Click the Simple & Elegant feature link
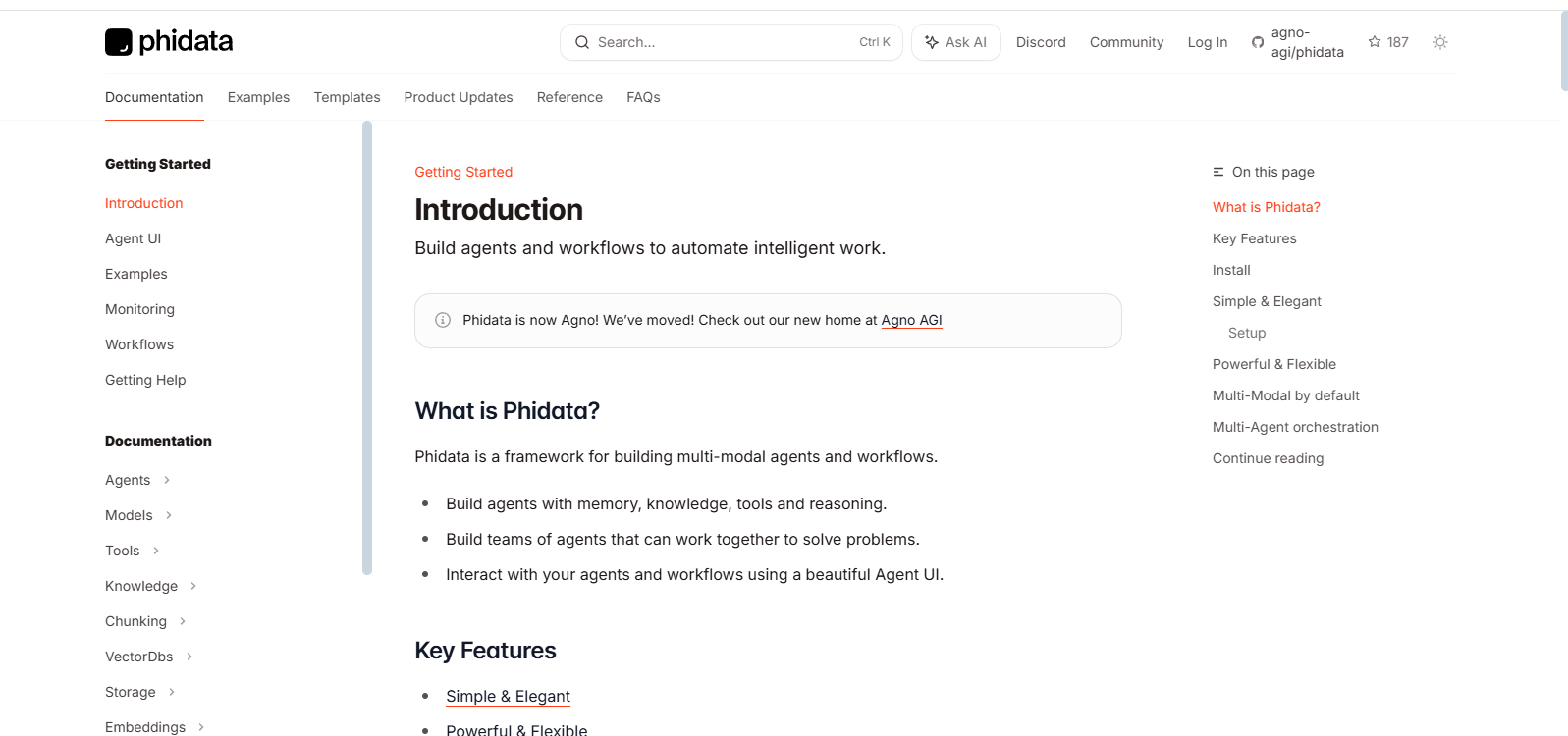Viewport: 1568px width, 736px height. (x=508, y=696)
